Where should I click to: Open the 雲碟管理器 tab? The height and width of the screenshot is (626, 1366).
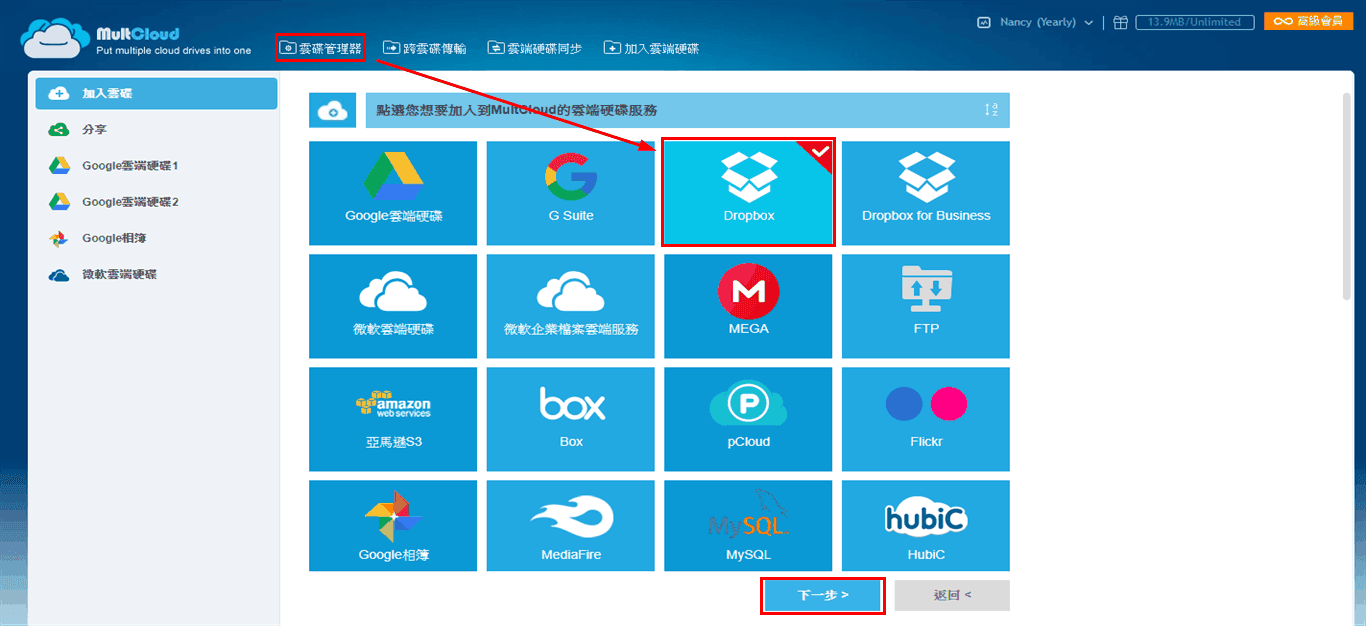click(320, 48)
